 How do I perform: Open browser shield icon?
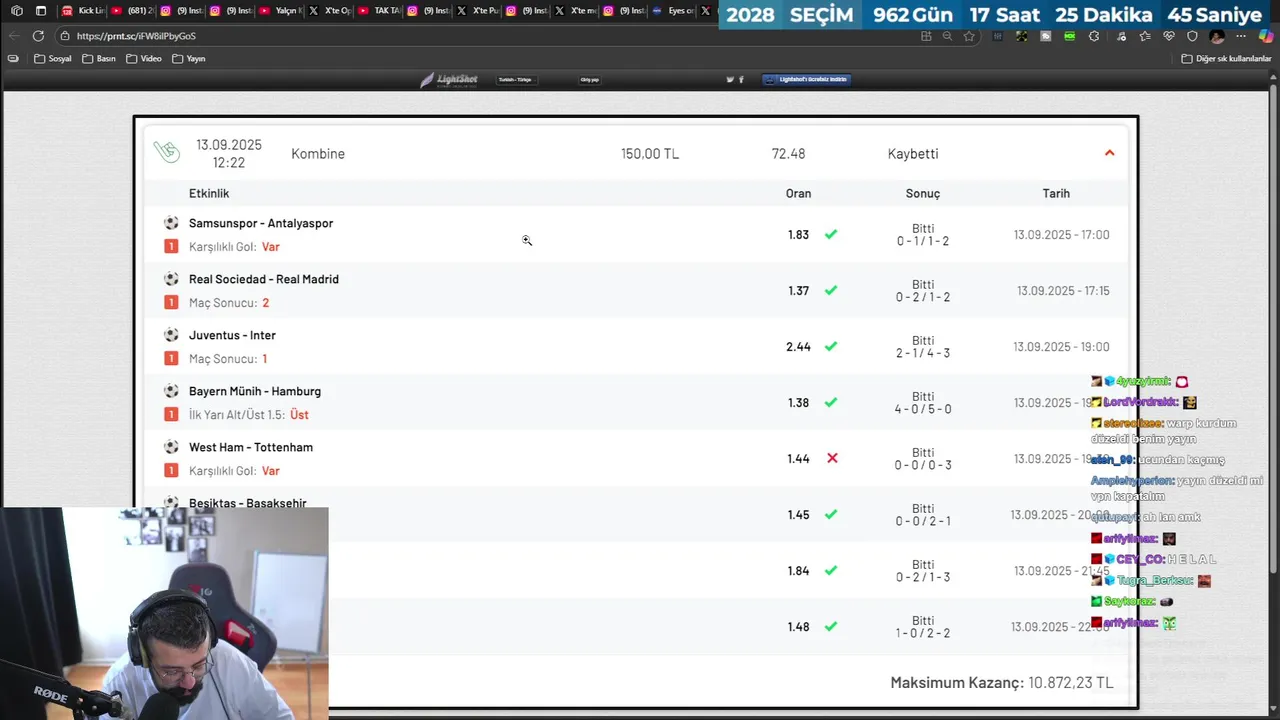1192,36
